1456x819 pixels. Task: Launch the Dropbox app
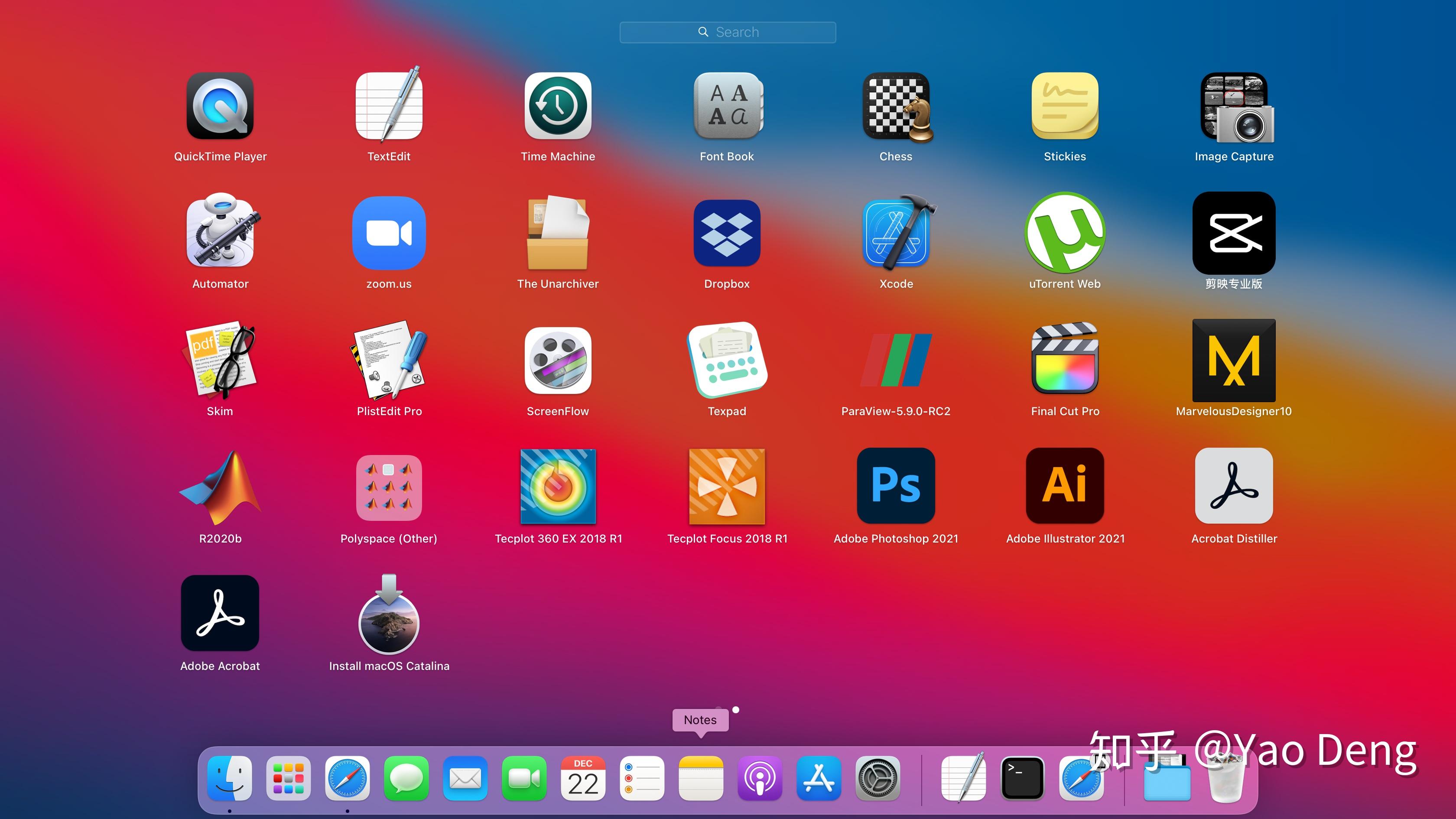(727, 233)
